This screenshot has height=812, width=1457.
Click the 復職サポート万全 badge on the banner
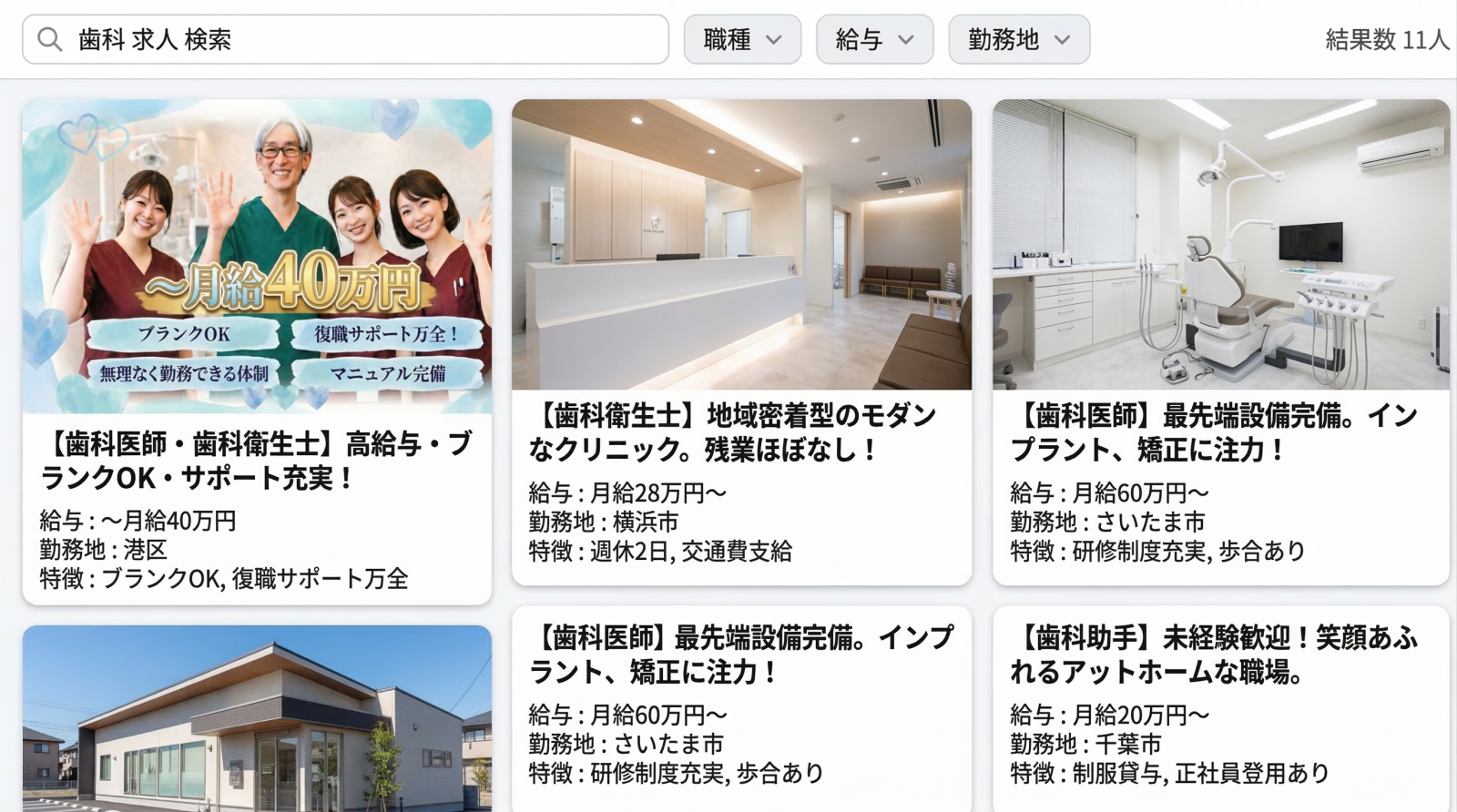point(386,334)
